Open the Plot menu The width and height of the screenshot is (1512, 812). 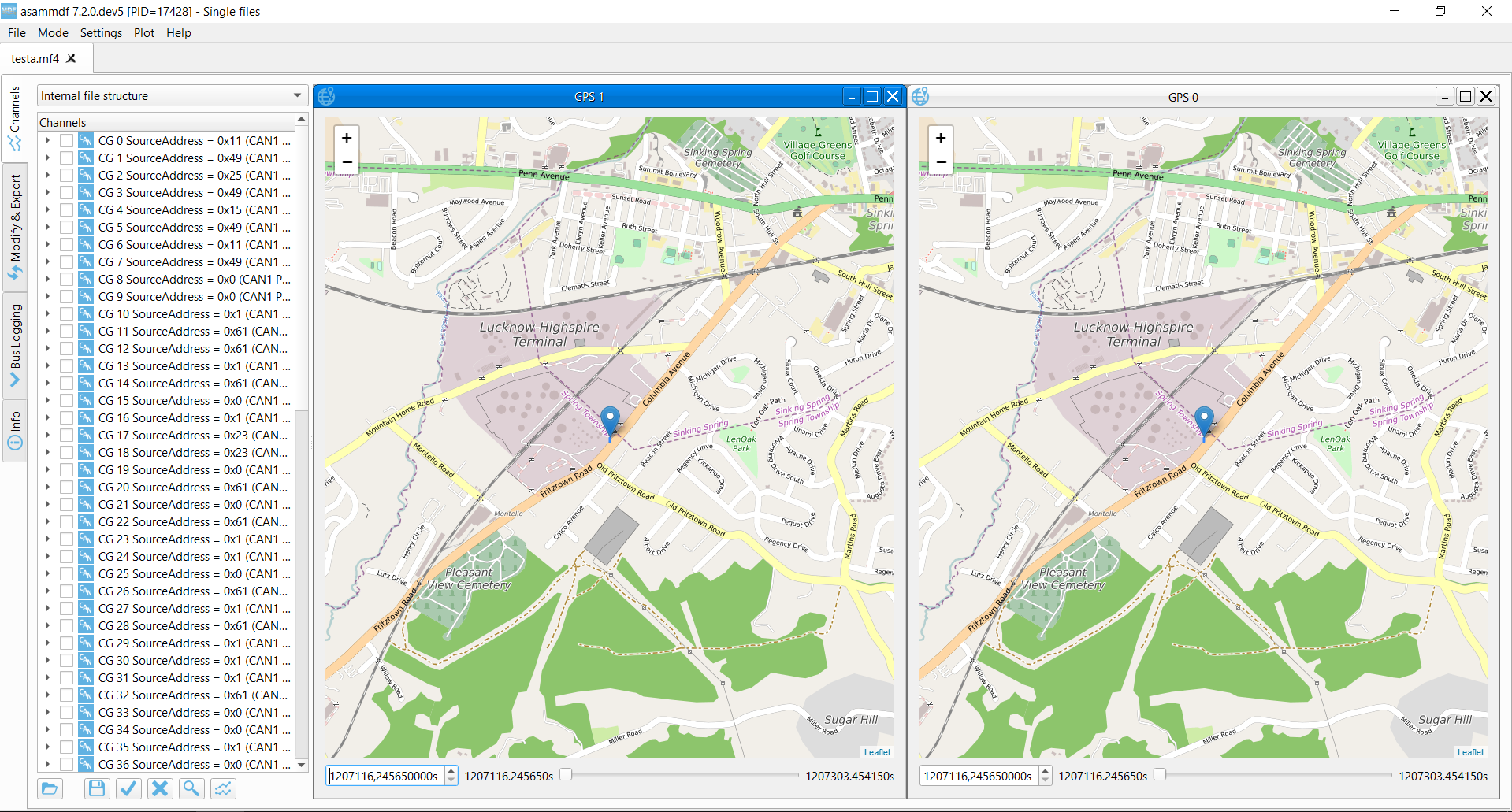pyautogui.click(x=144, y=32)
